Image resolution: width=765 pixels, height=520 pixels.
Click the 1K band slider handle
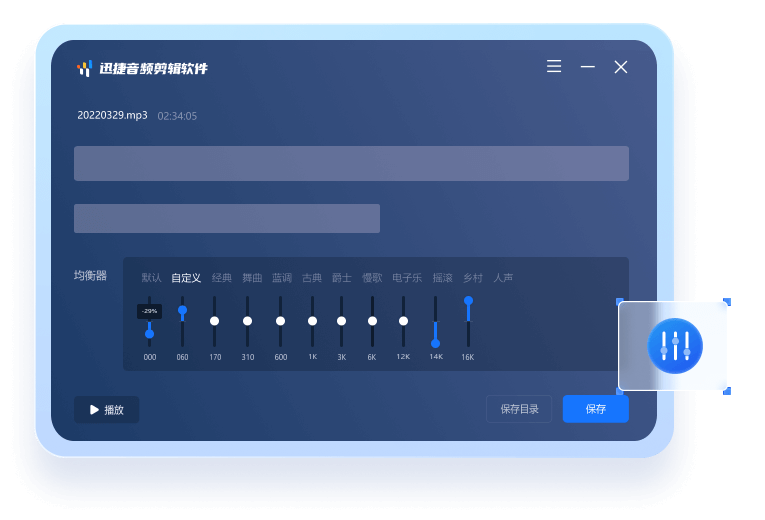[x=312, y=321]
